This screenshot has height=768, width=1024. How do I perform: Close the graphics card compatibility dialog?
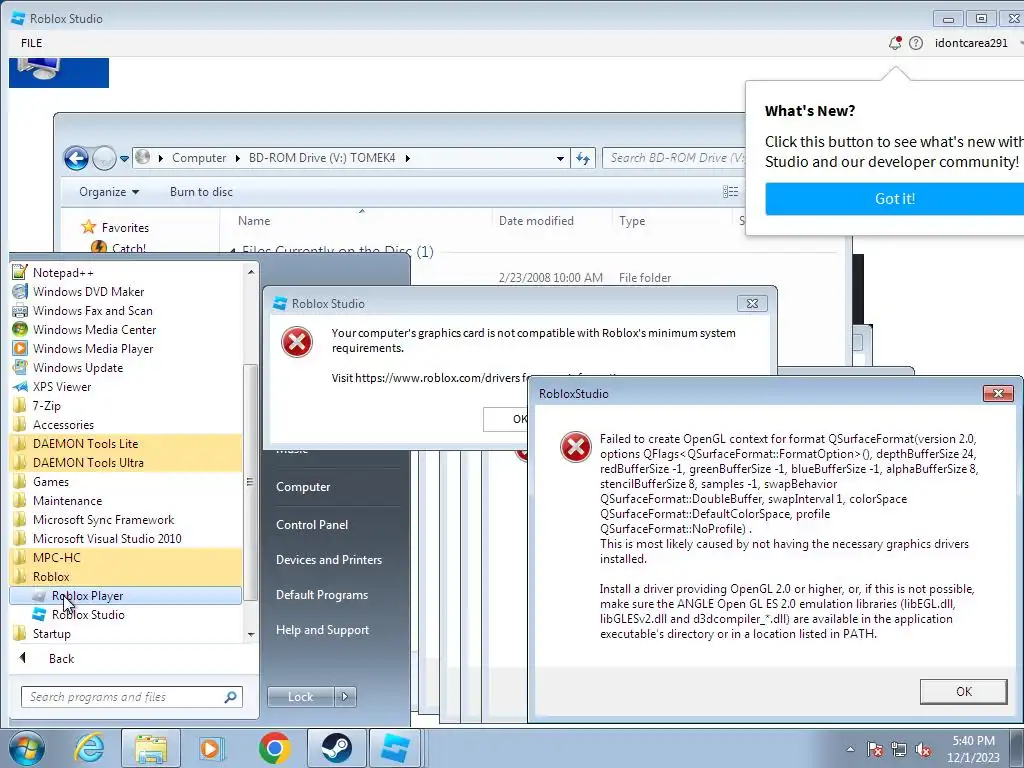752,304
